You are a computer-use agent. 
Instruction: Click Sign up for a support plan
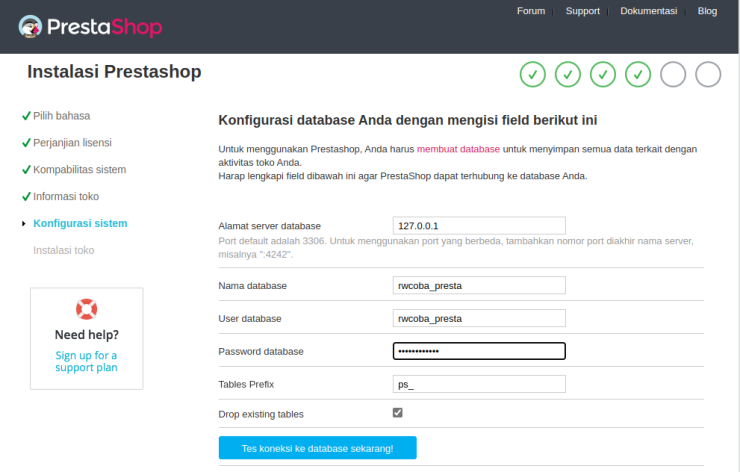(86, 362)
